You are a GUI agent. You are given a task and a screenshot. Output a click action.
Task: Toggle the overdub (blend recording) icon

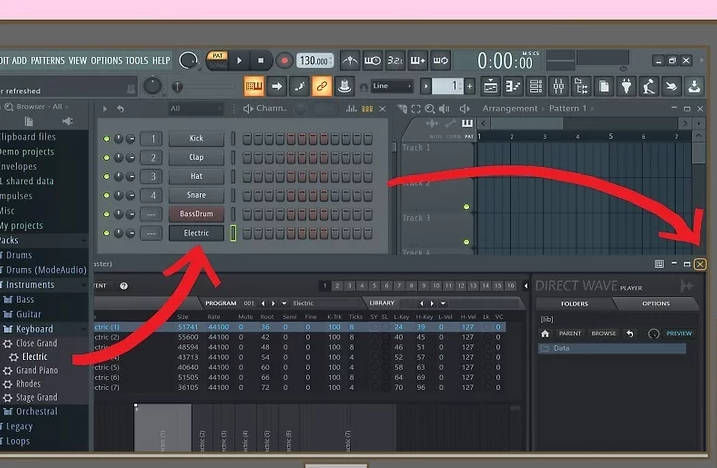coord(417,60)
